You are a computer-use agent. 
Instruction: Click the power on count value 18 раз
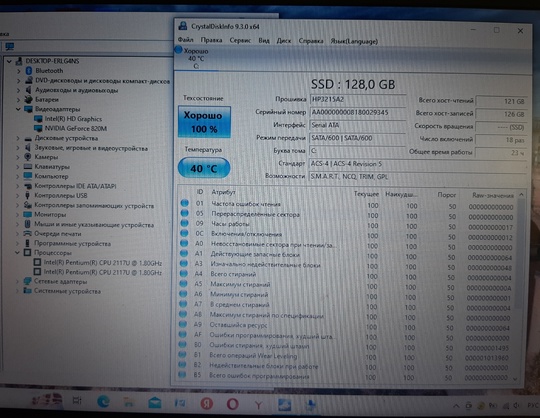point(501,140)
